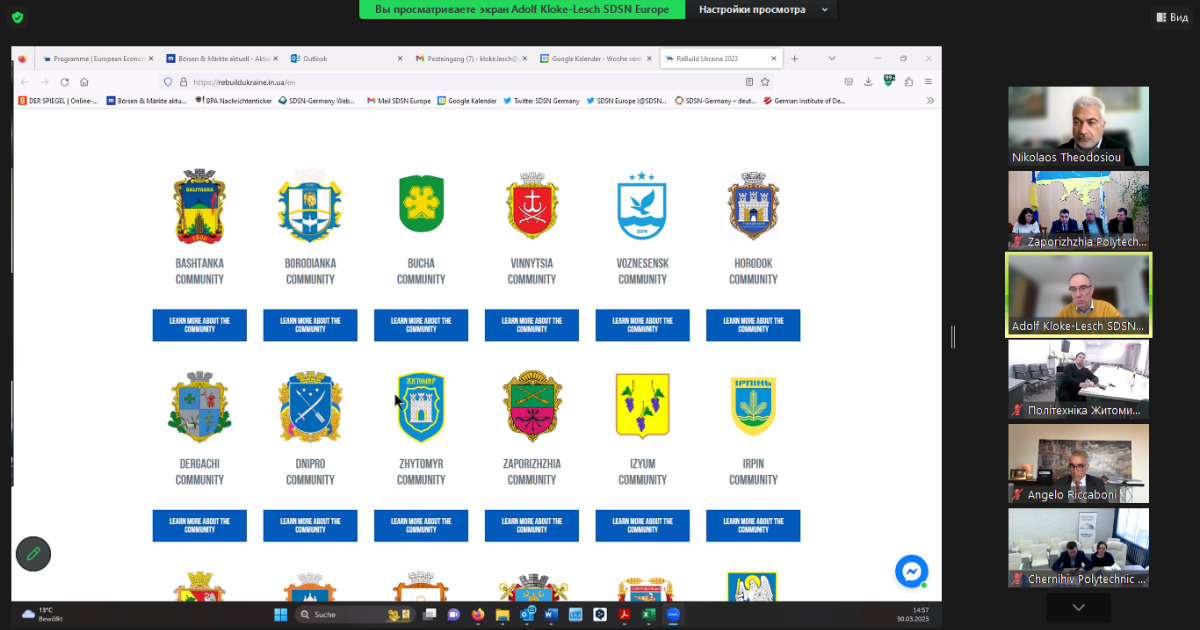
Task: Open the Messenger chat bubble icon
Action: (911, 571)
